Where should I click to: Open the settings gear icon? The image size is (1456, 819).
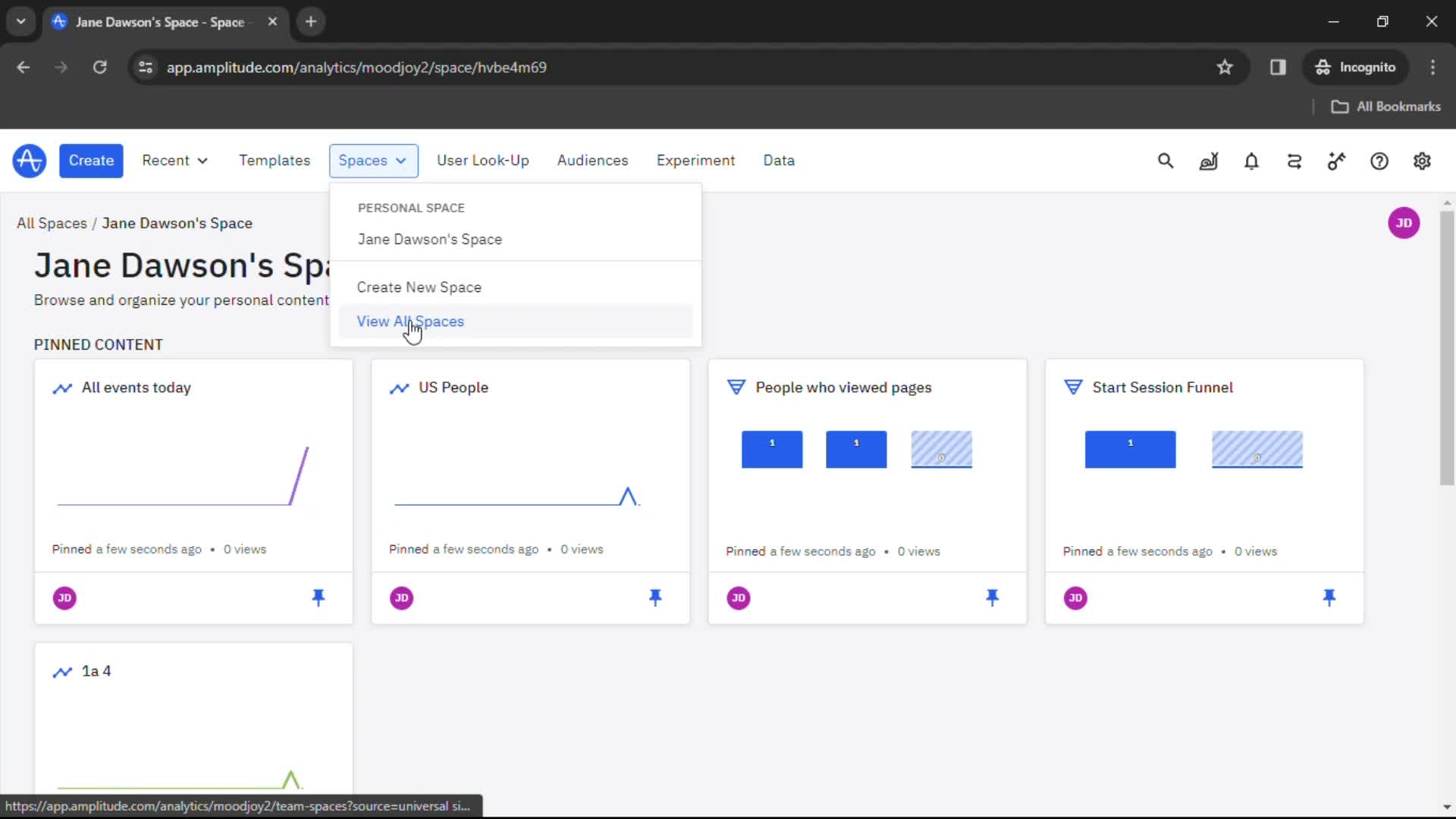point(1422,160)
